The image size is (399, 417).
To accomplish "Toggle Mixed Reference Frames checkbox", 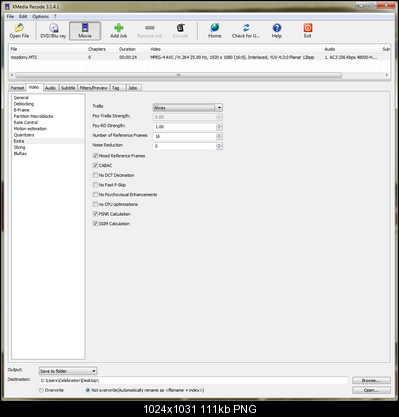I will [x=95, y=156].
